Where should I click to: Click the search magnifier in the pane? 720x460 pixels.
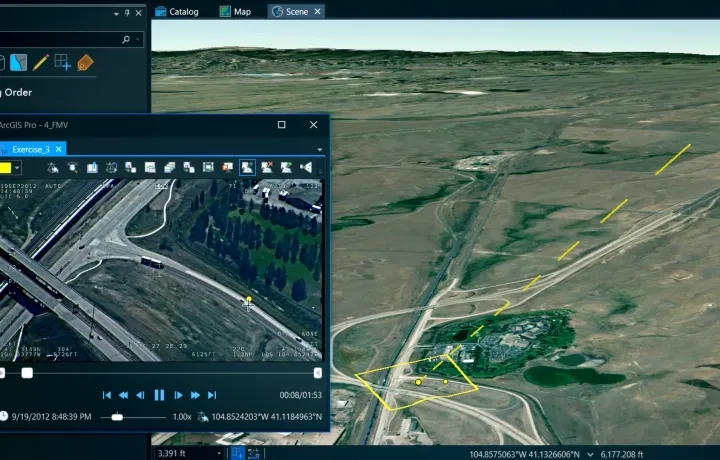pyautogui.click(x=126, y=39)
